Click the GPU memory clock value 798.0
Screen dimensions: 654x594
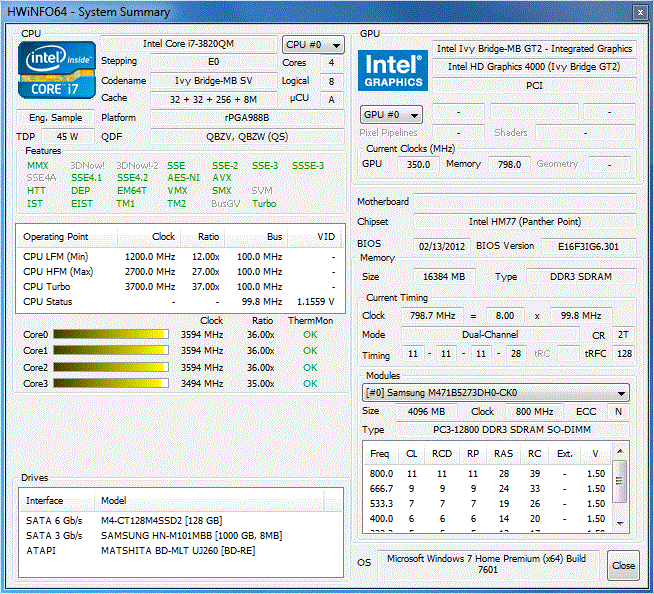(x=509, y=164)
